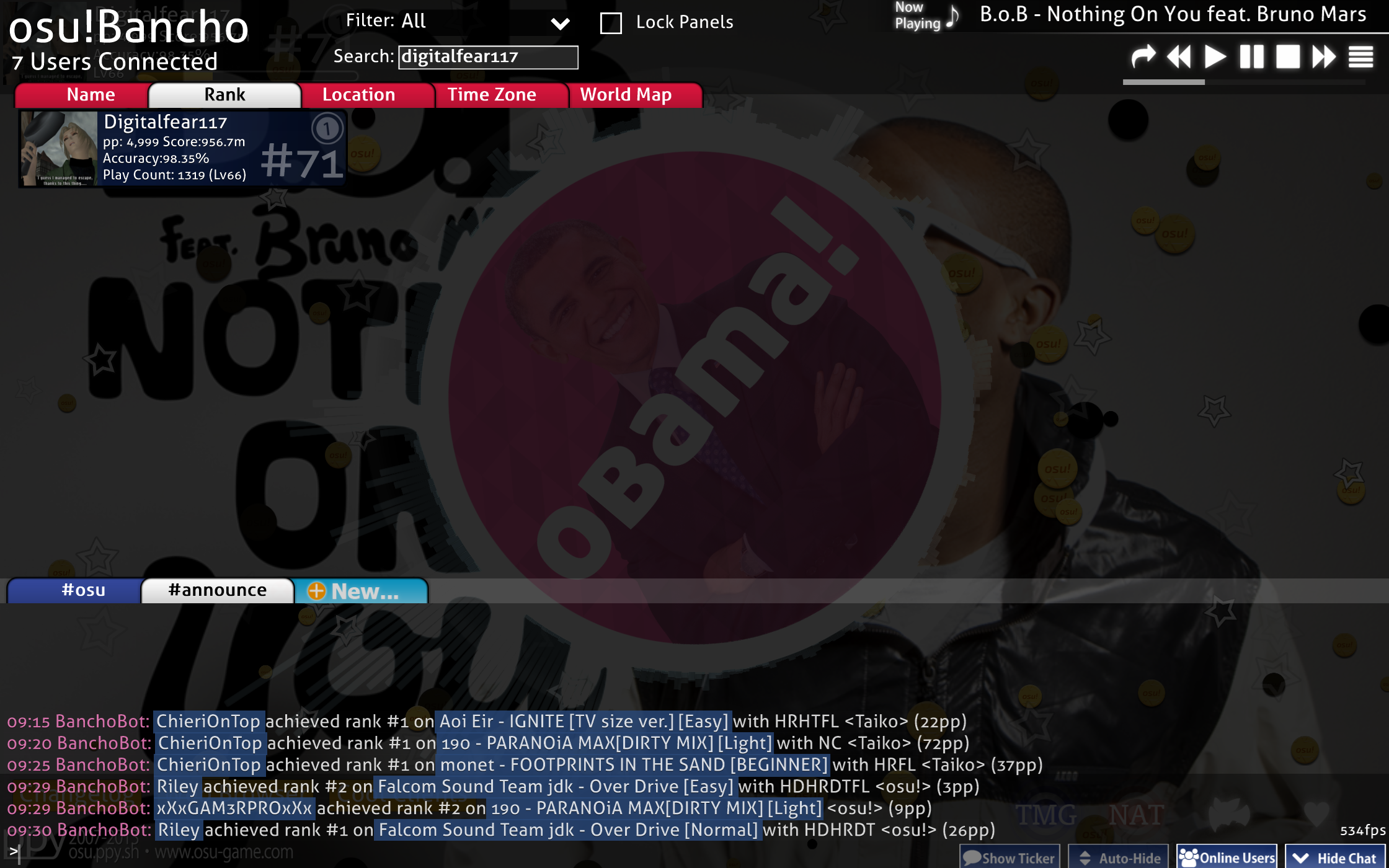Collapse chat with Hide Chat button

(x=1335, y=857)
